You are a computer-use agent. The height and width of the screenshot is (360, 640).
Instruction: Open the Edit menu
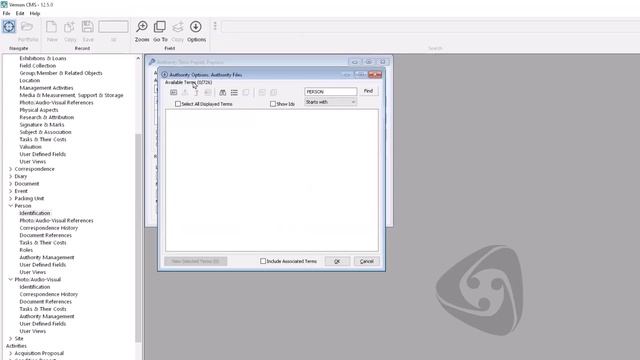click(20, 13)
